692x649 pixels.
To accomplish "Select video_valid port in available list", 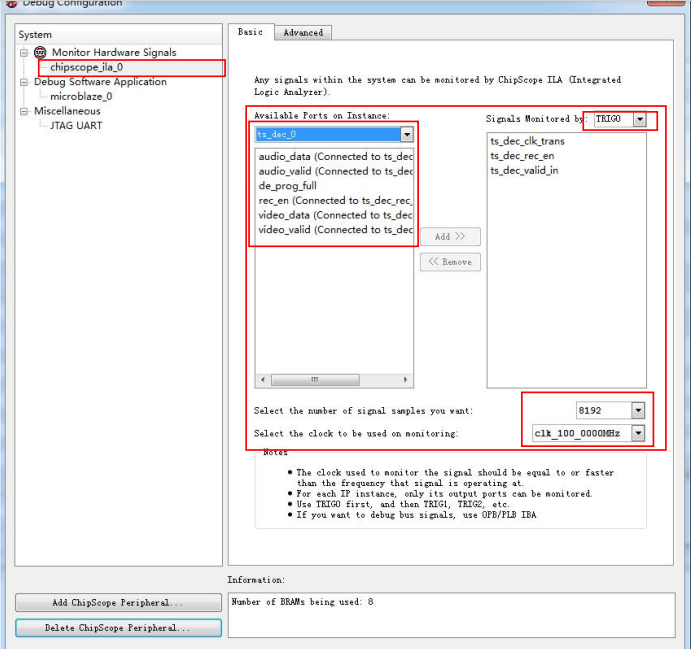I will pyautogui.click(x=334, y=230).
